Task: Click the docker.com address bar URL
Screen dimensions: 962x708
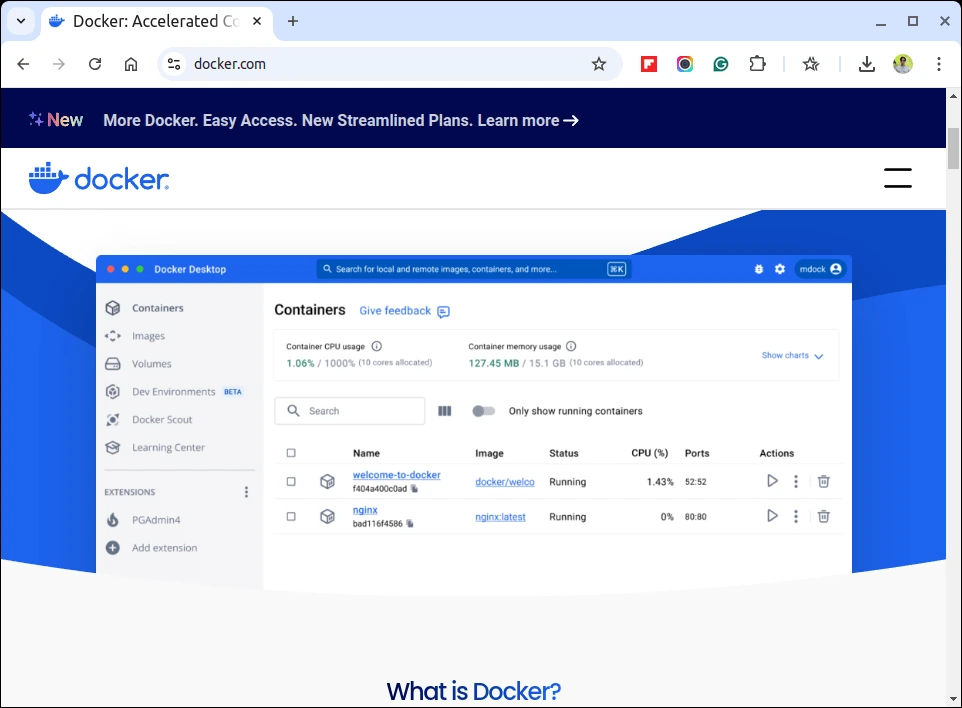Action: pyautogui.click(x=230, y=64)
